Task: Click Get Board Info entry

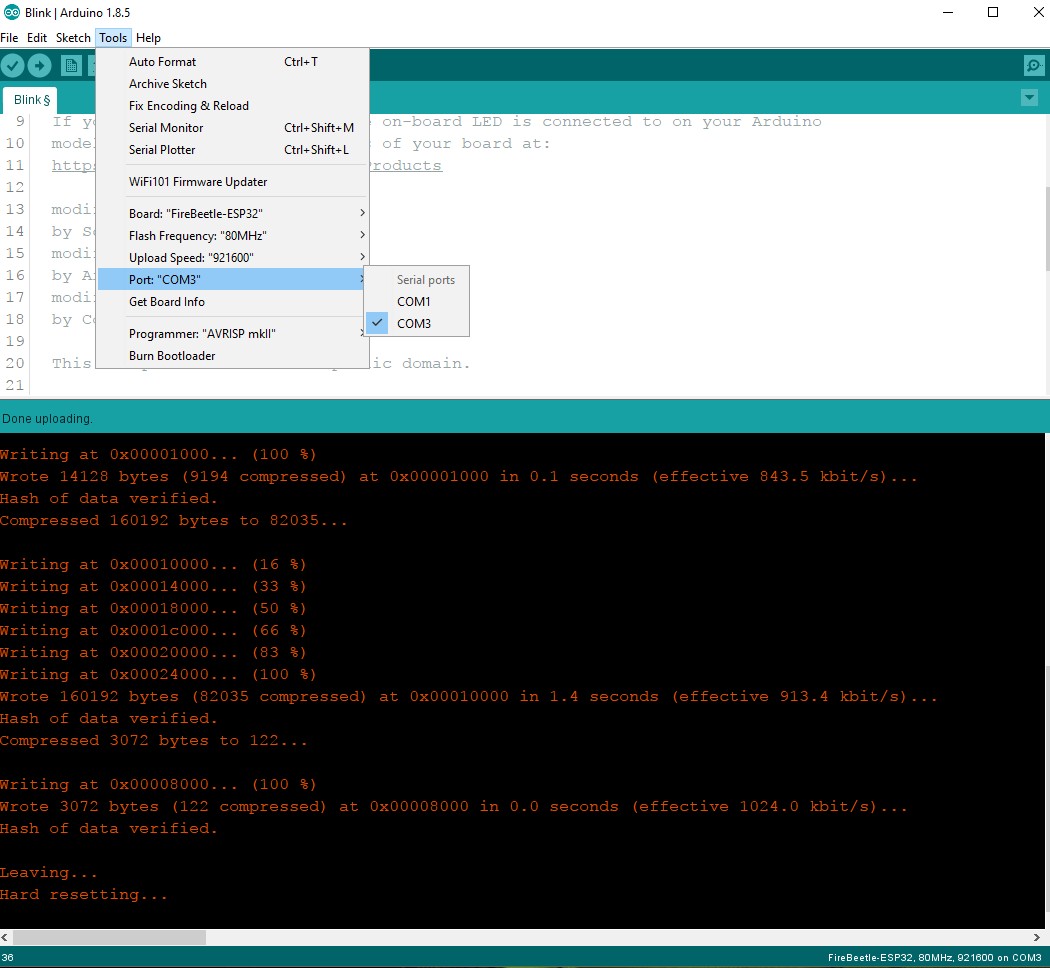Action: point(233,302)
